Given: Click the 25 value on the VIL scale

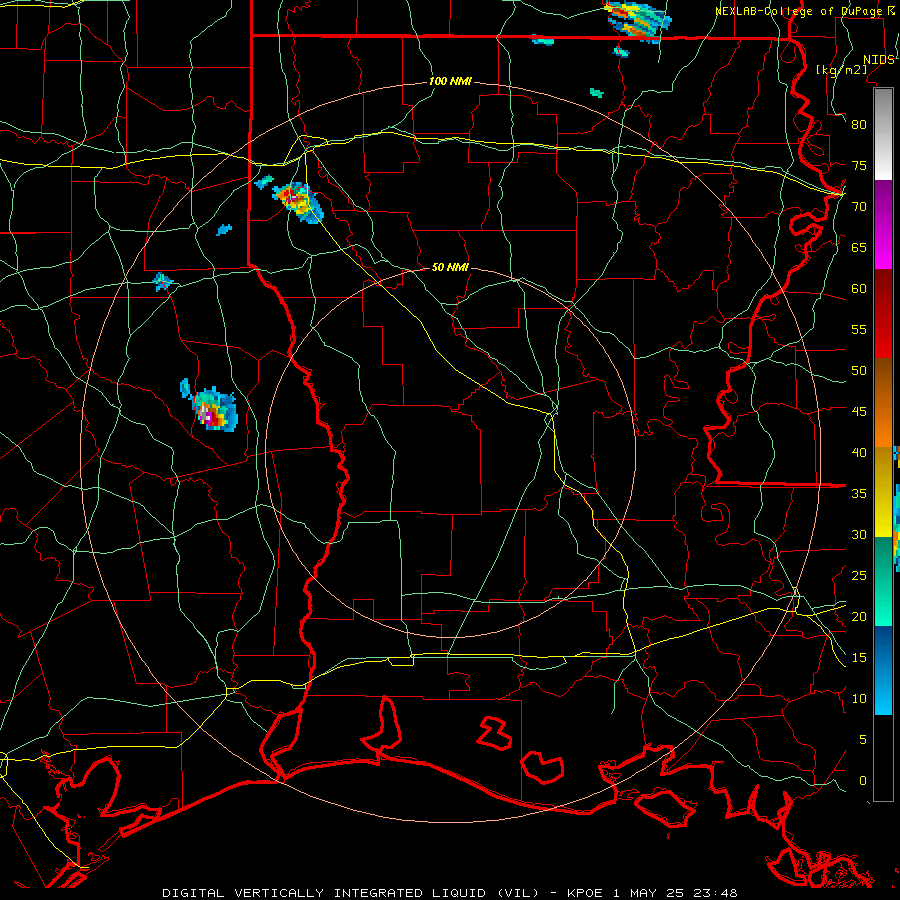Looking at the screenshot, I should point(859,576).
